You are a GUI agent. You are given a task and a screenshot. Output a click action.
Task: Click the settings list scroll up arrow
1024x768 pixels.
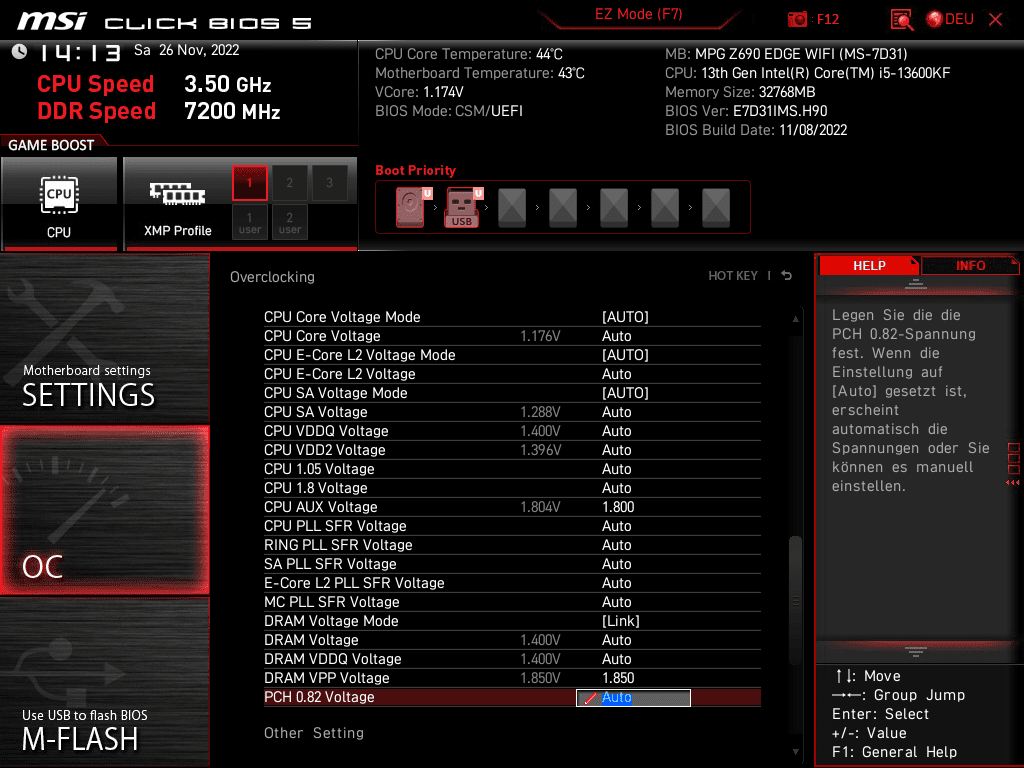795,319
